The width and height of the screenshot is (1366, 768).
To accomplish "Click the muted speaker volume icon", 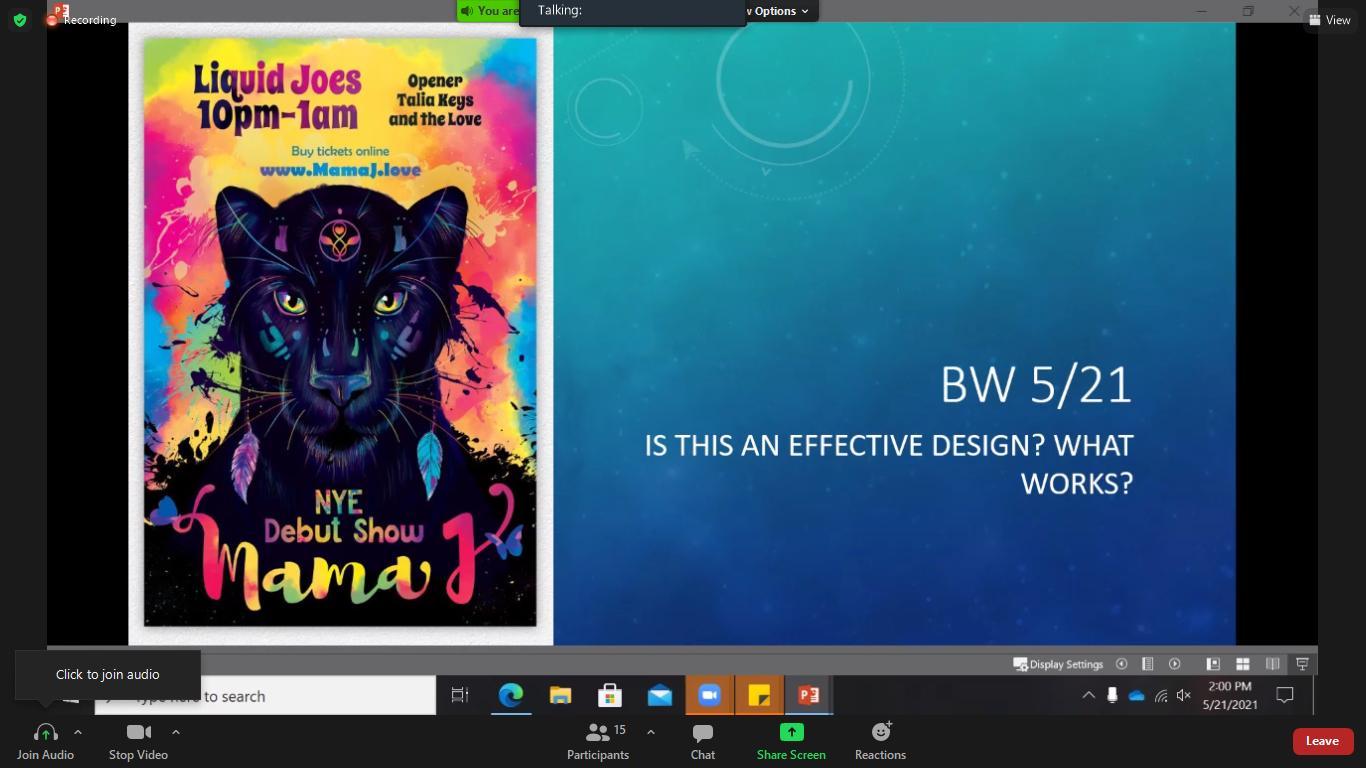I will tap(1184, 696).
